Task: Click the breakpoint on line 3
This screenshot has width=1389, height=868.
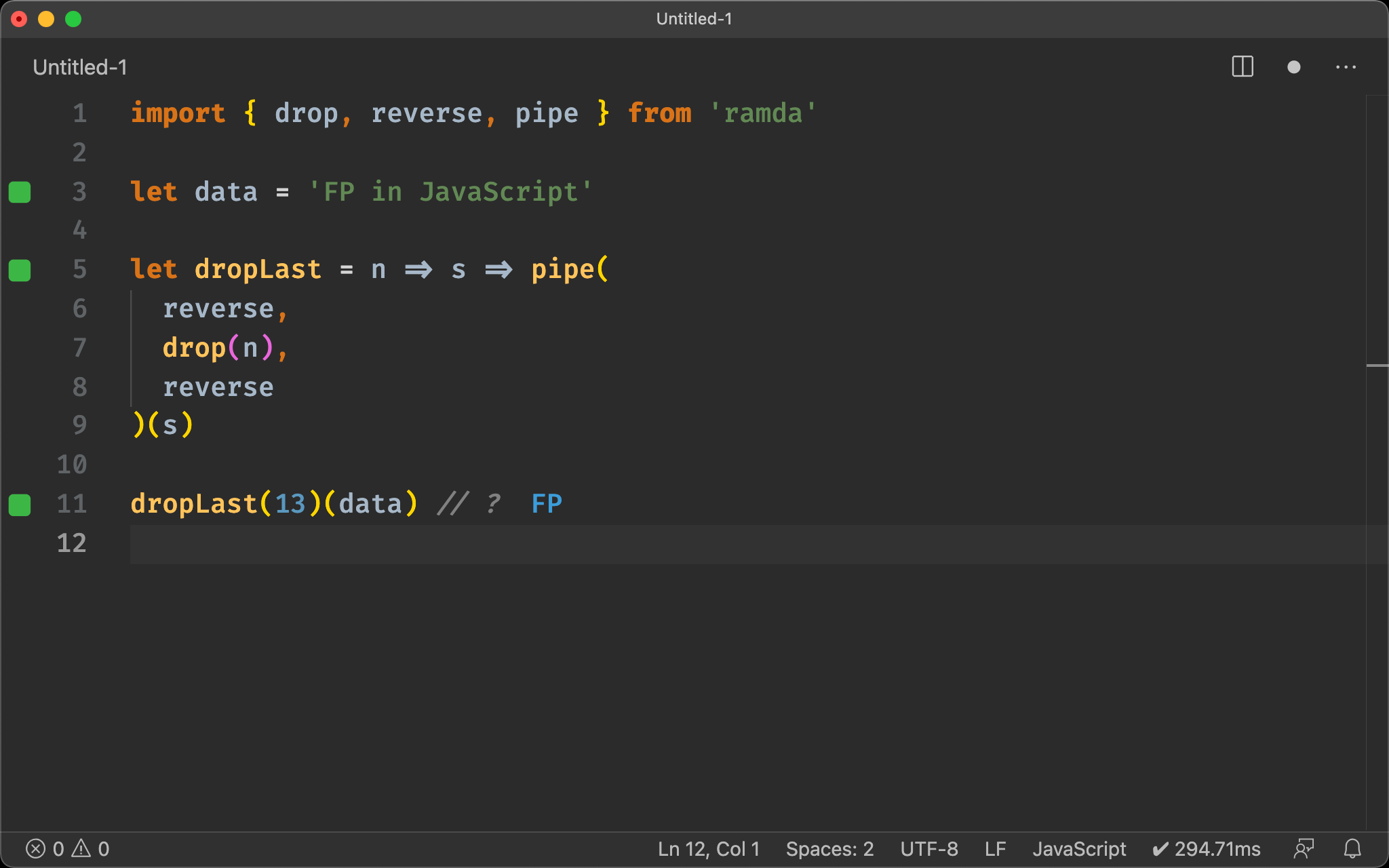Action: 21,191
